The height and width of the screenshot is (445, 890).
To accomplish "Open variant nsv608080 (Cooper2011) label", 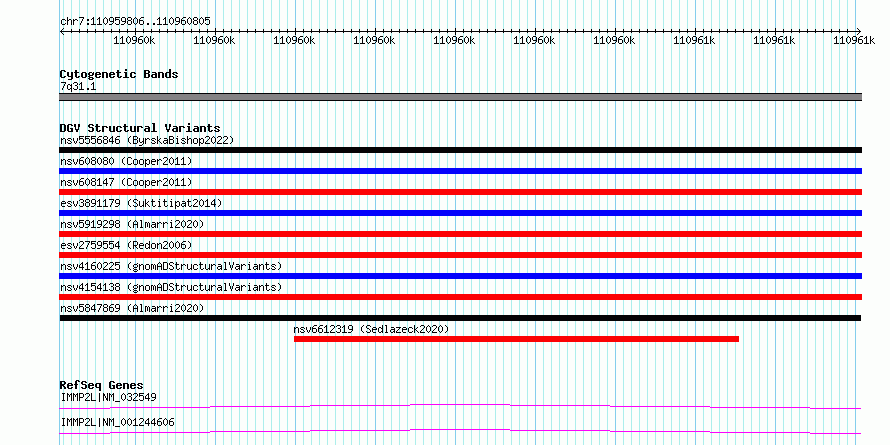I will click(x=126, y=161).
